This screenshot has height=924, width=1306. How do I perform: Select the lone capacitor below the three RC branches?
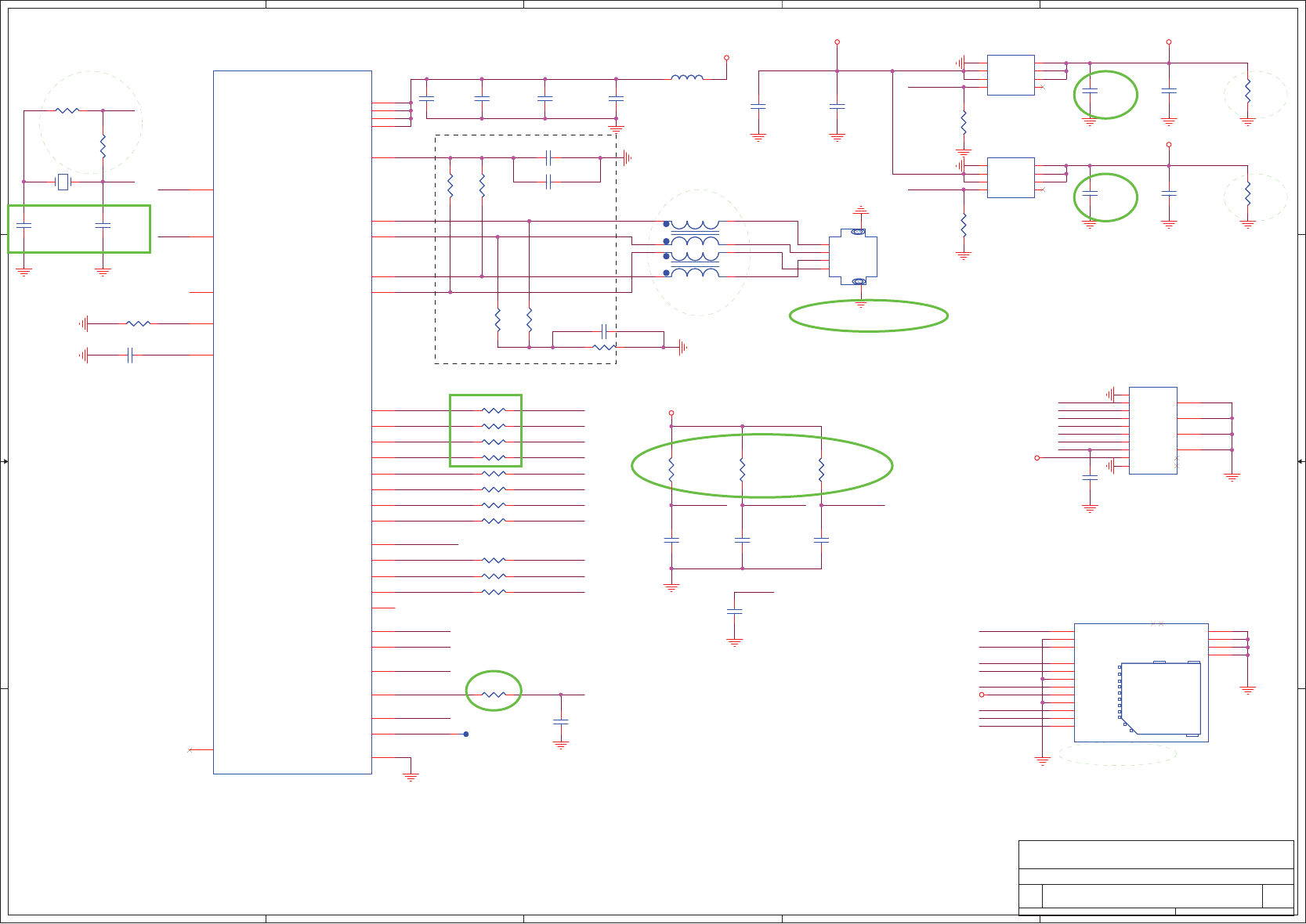point(734,612)
